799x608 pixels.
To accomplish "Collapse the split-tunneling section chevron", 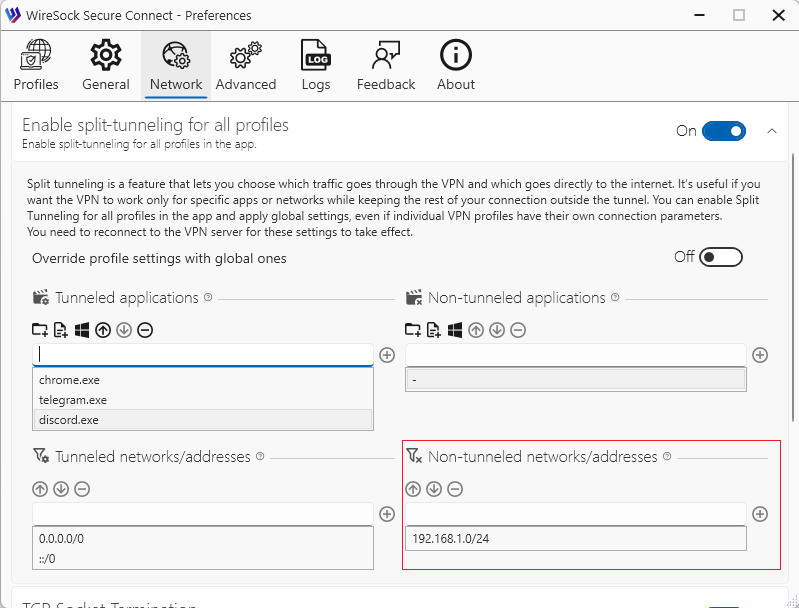I will pos(771,131).
